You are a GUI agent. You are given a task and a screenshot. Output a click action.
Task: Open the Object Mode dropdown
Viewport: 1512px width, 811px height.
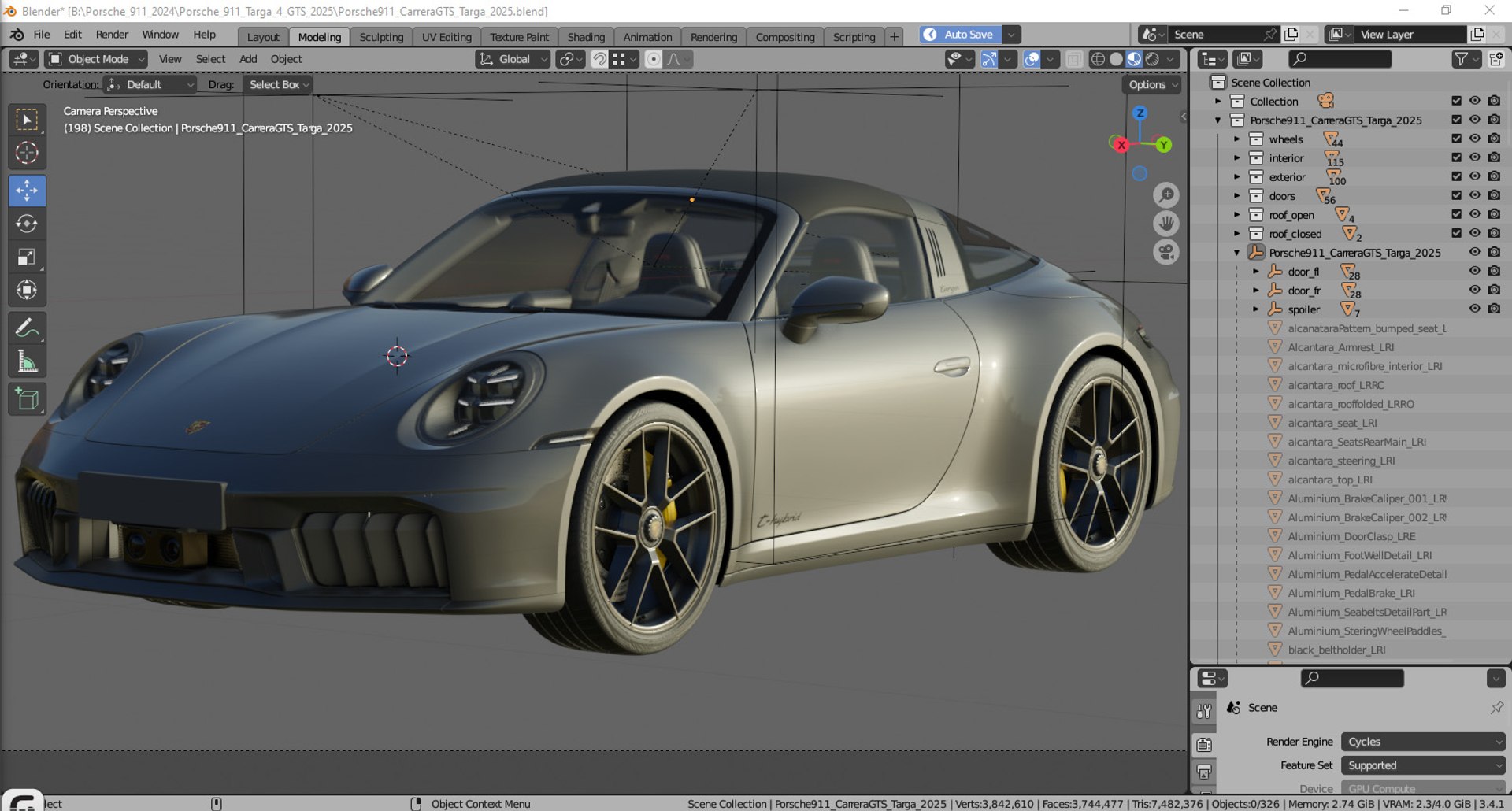(x=96, y=59)
